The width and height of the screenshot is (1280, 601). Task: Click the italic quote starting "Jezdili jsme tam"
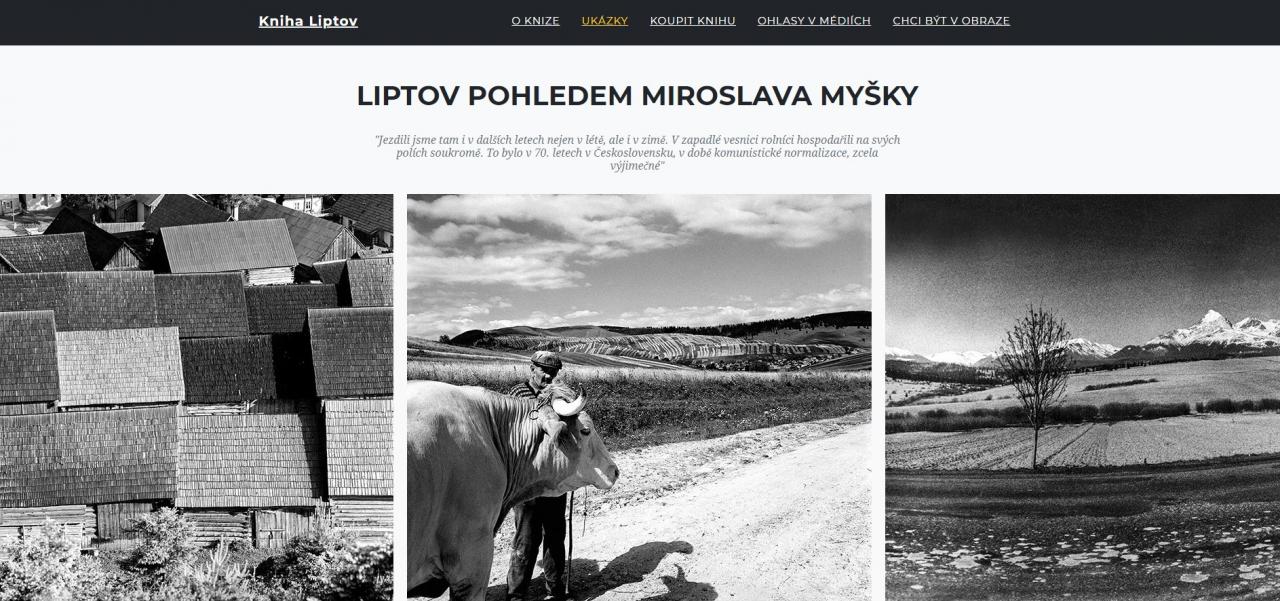(637, 152)
